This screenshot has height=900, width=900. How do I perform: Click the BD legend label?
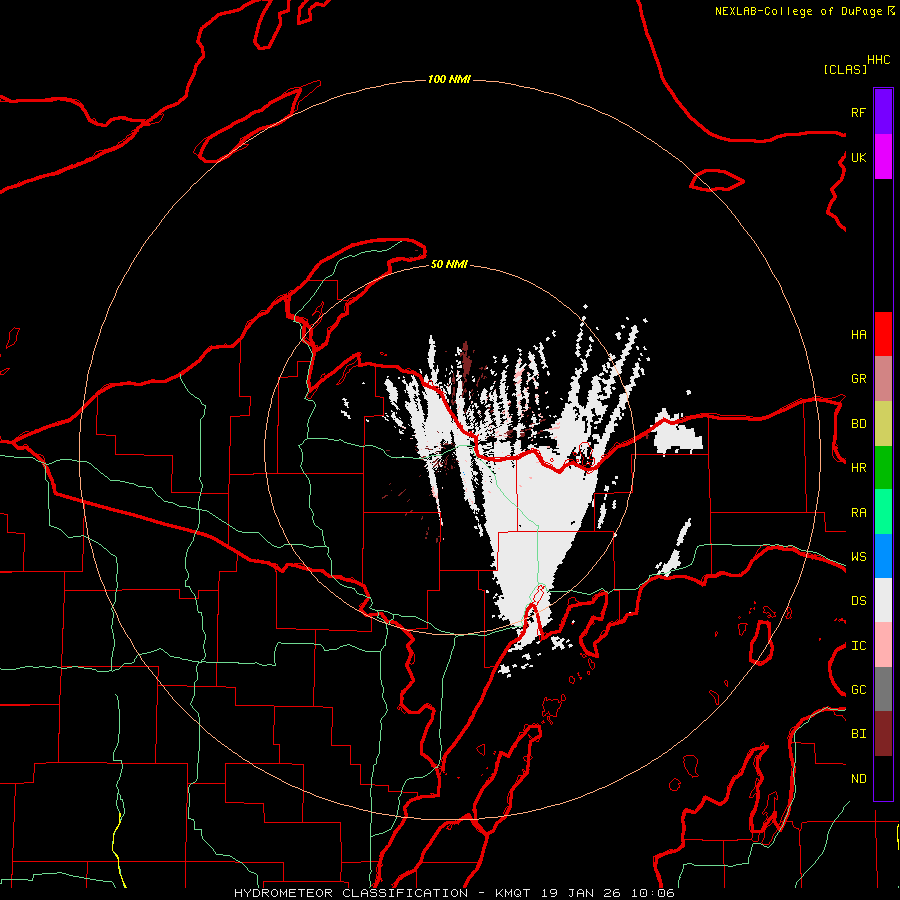pos(858,424)
